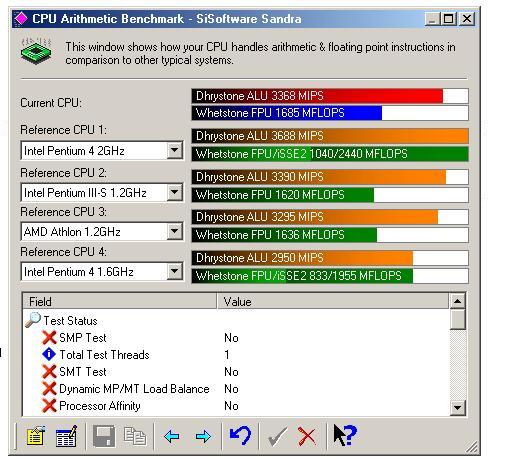The image size is (512, 464).
Task: Go forward with the right blue arrow
Action: [x=203, y=436]
